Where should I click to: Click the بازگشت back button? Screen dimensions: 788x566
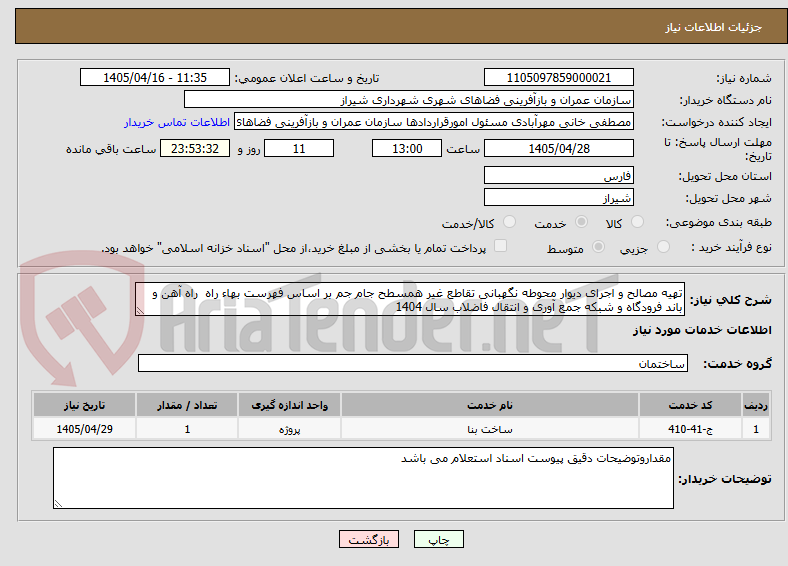[x=369, y=539]
